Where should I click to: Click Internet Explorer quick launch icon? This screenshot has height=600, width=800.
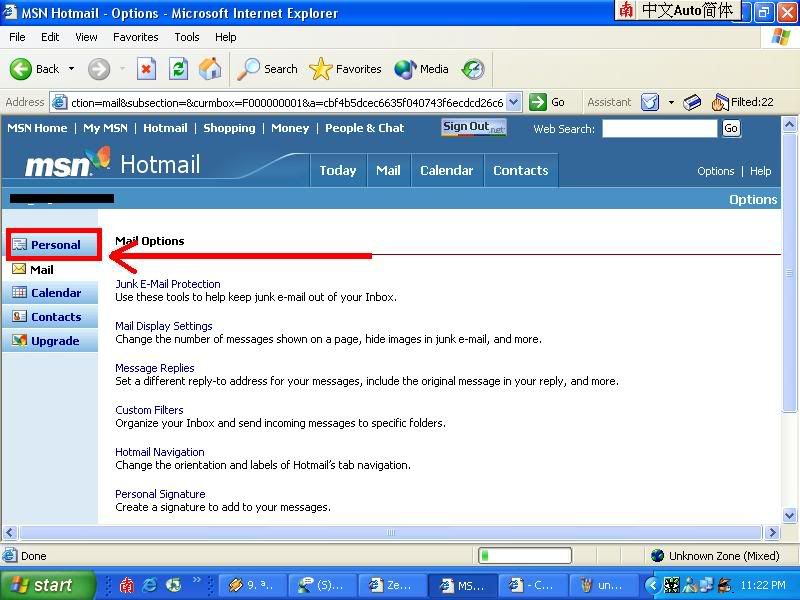pos(150,585)
